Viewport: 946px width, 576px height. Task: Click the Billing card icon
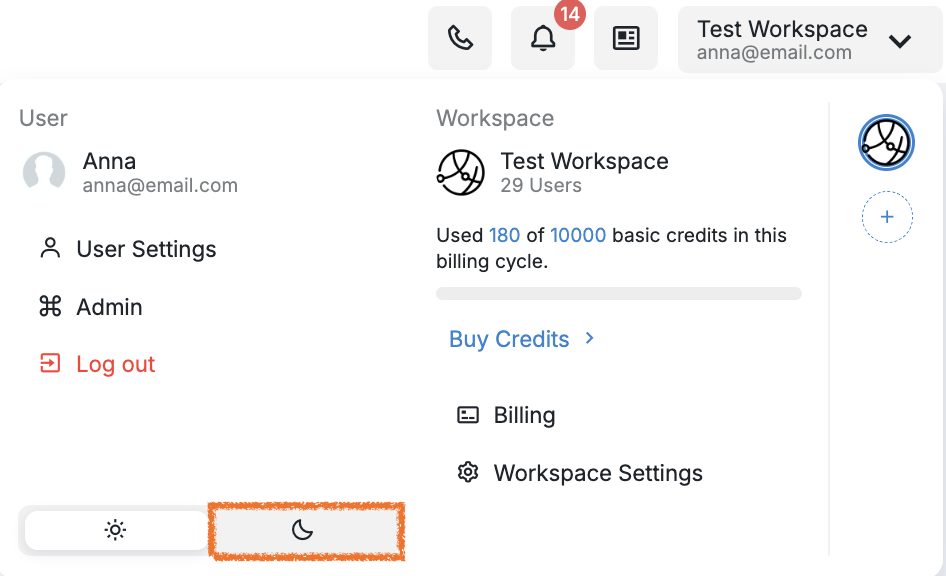tap(468, 415)
